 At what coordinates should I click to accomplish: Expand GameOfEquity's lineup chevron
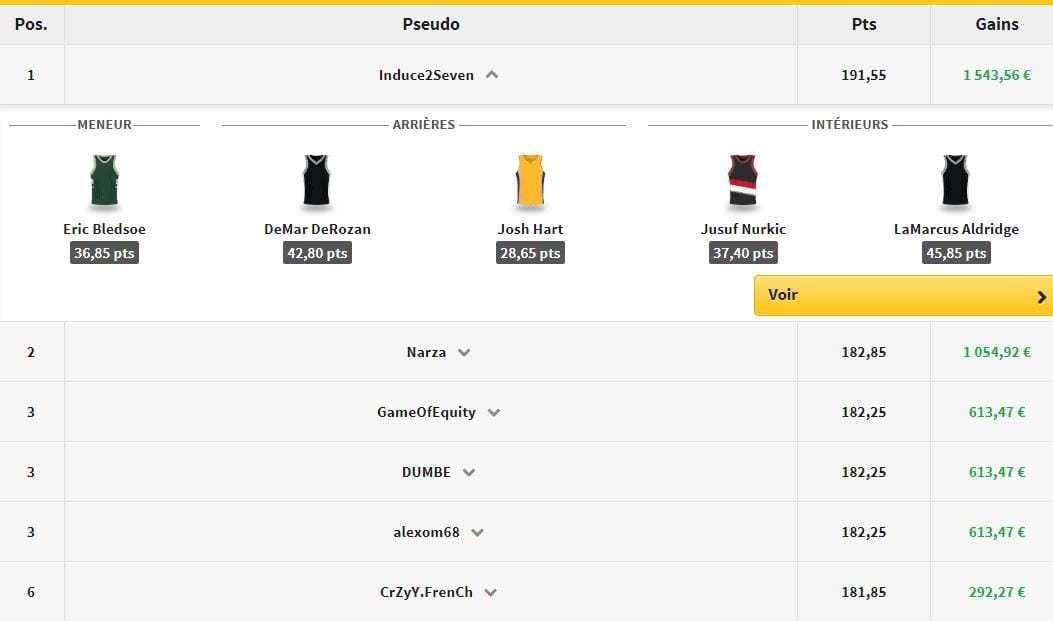click(493, 412)
